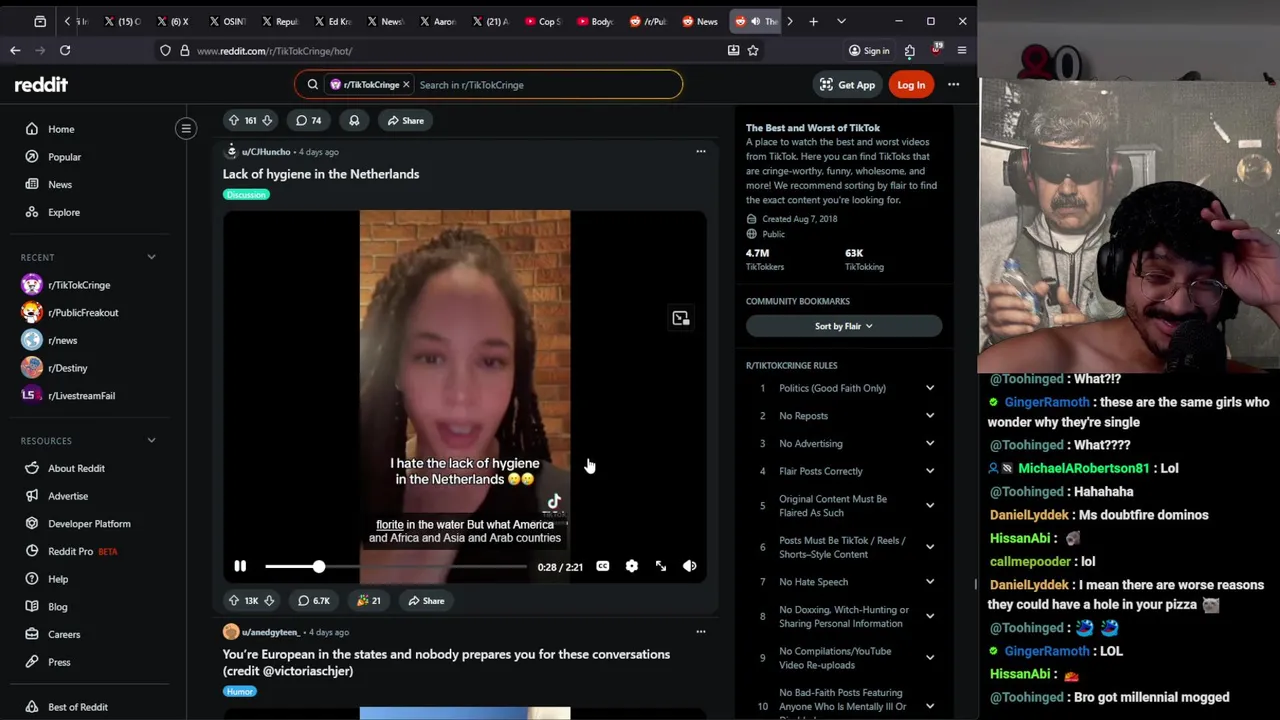Viewport: 1280px width, 720px height.
Task: Open Explore in sidebar
Action: click(x=64, y=213)
